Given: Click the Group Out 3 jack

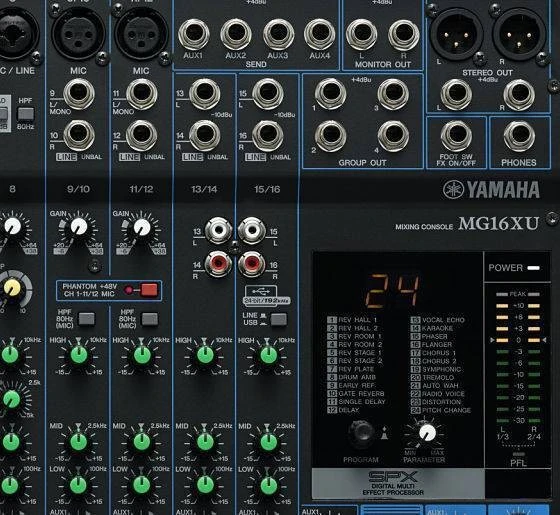Looking at the screenshot, I should point(393,94).
